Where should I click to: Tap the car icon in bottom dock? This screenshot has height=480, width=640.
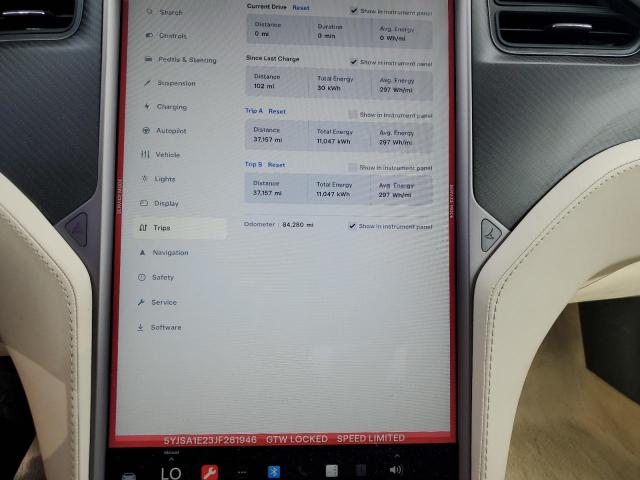[129, 476]
